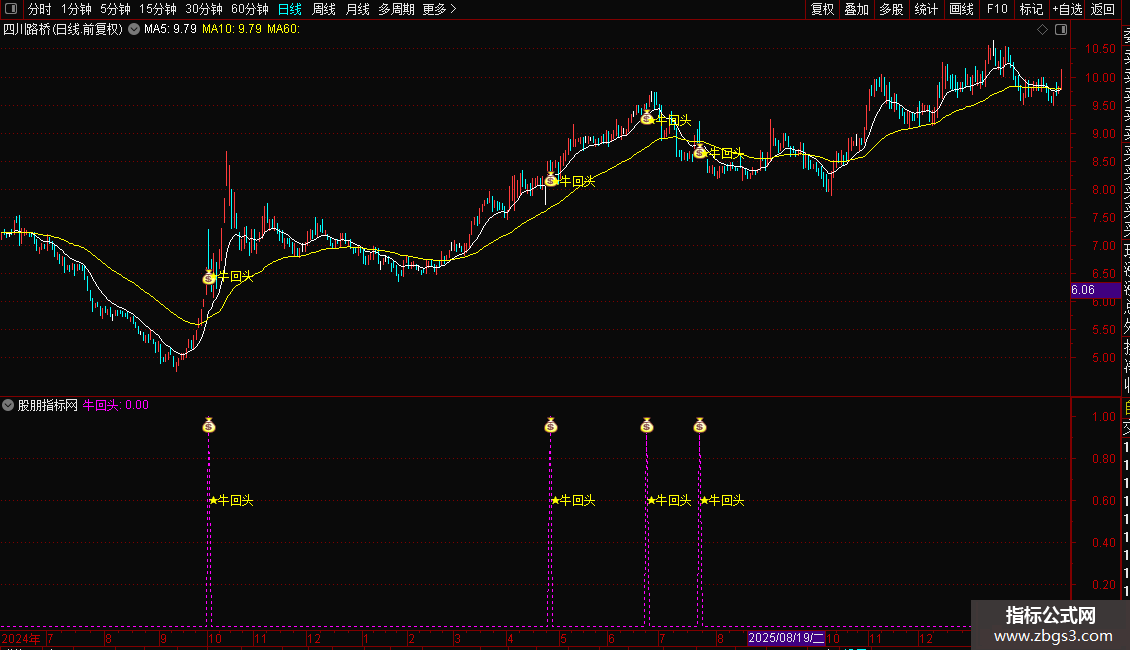Open 多周期 multi-period view

[396, 9]
